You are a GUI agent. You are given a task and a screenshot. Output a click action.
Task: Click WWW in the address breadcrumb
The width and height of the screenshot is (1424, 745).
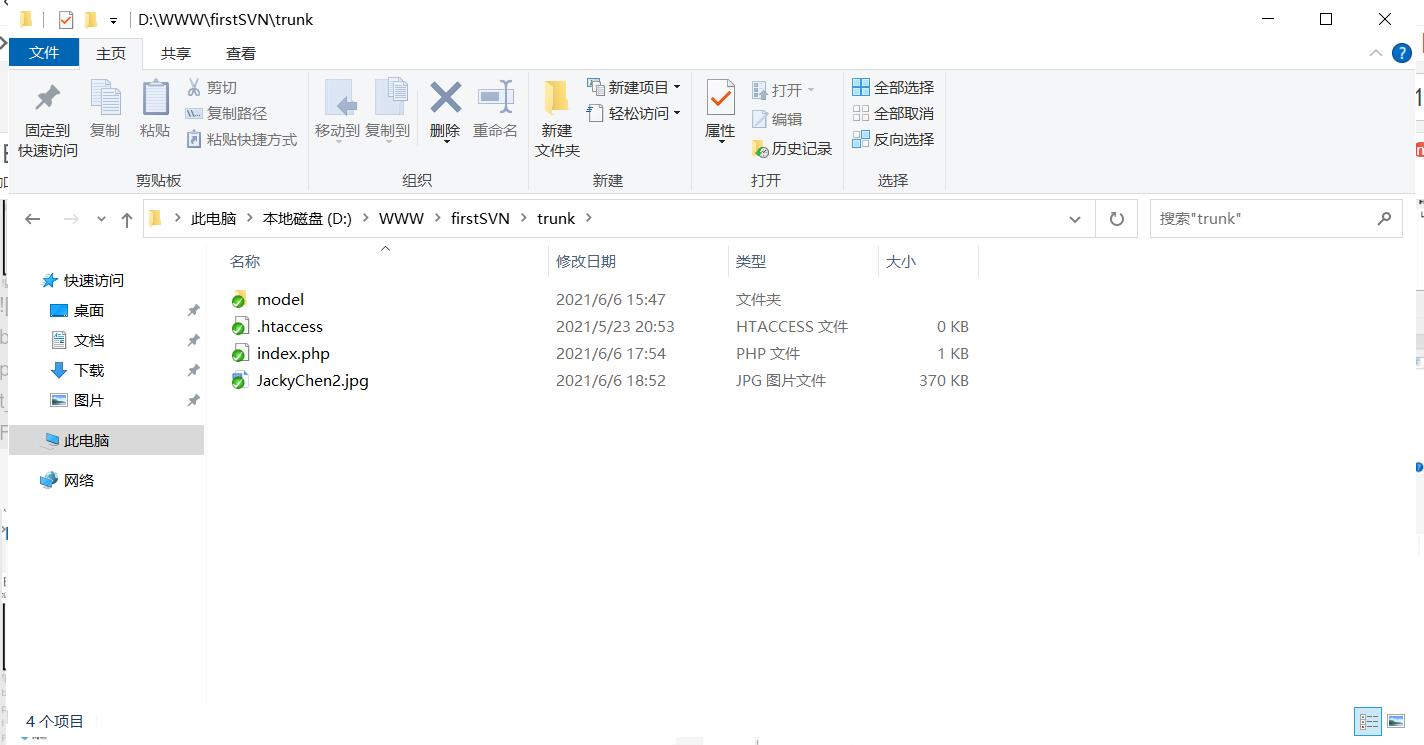[x=402, y=218]
